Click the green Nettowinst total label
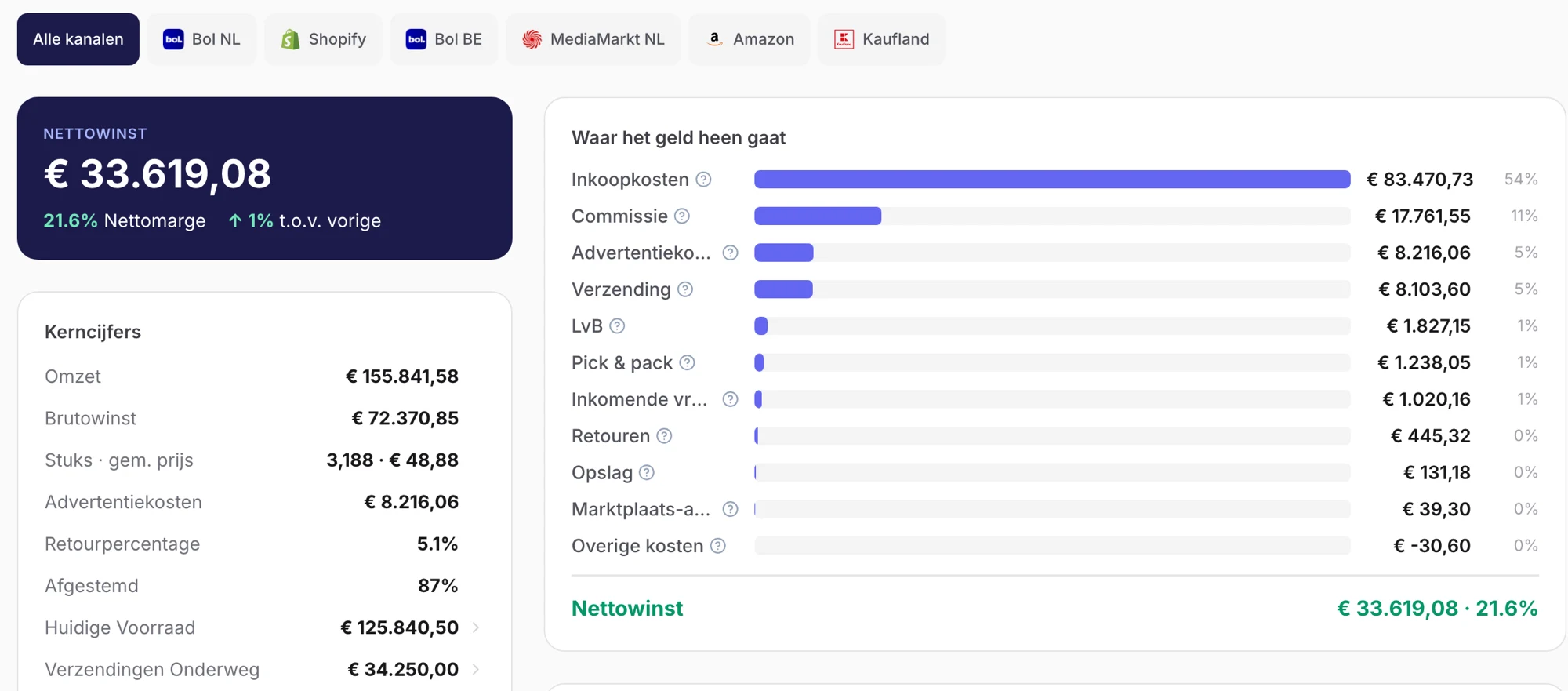 [627, 609]
